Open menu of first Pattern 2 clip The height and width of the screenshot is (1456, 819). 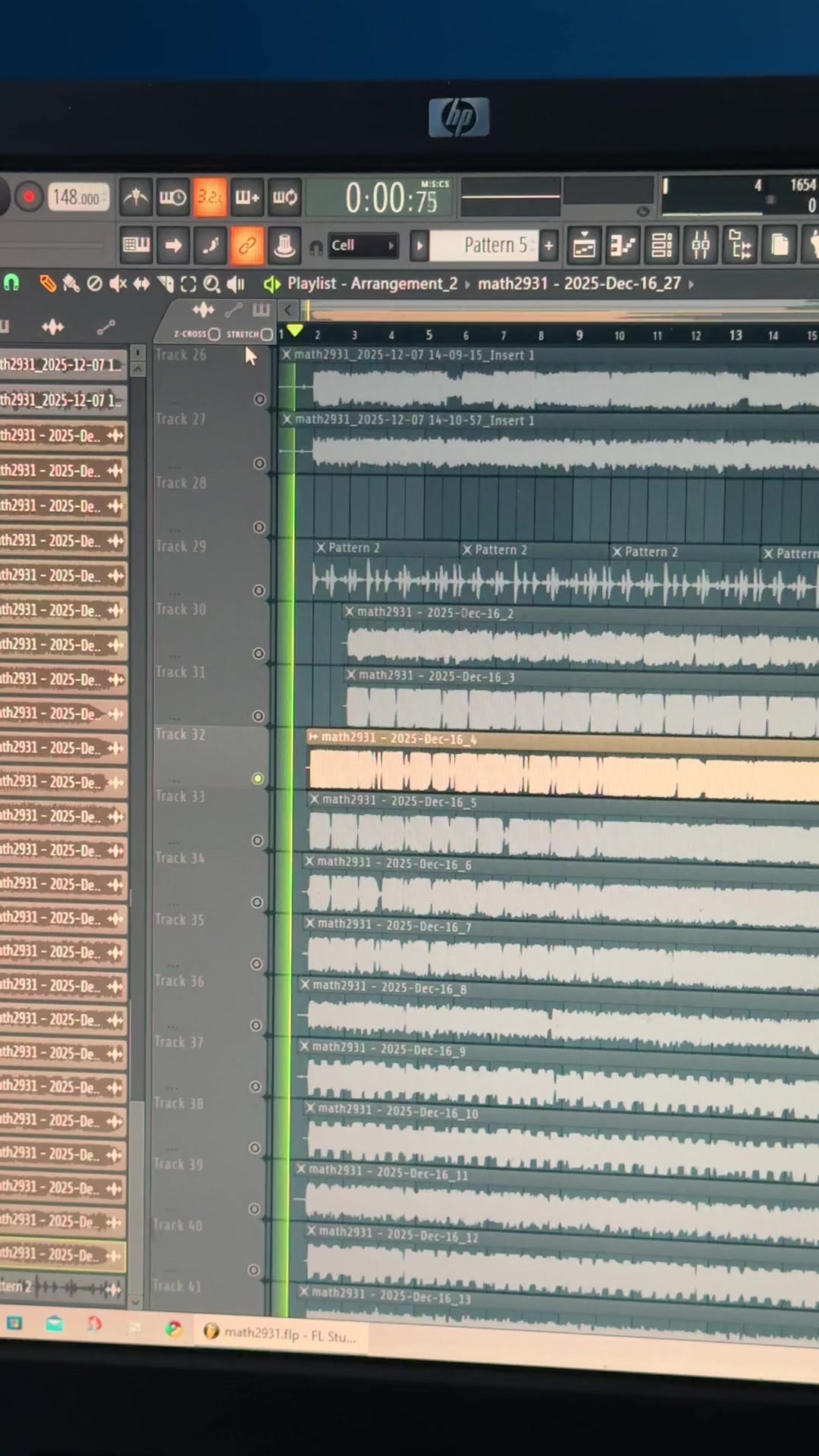tap(321, 548)
